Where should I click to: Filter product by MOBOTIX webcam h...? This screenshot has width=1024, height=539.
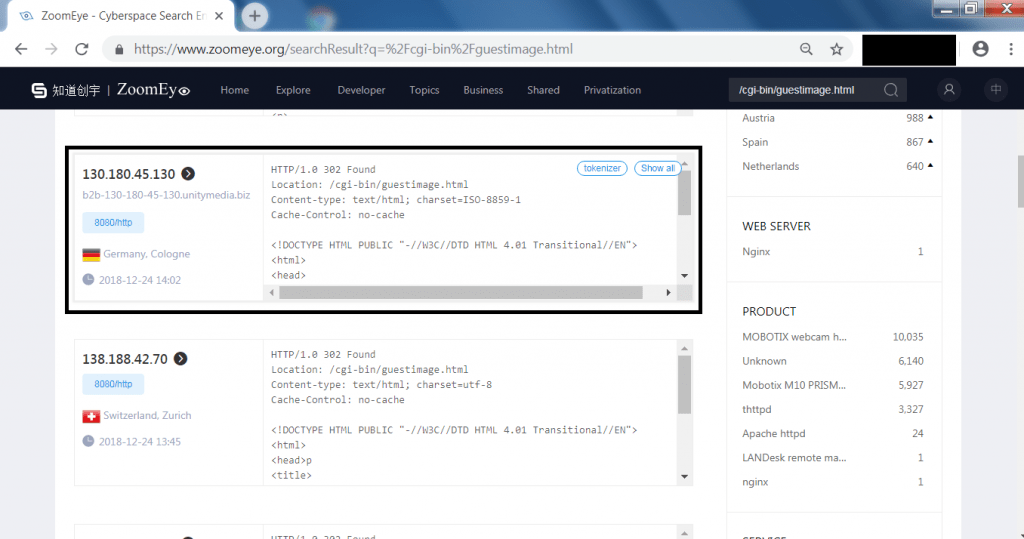[794, 337]
